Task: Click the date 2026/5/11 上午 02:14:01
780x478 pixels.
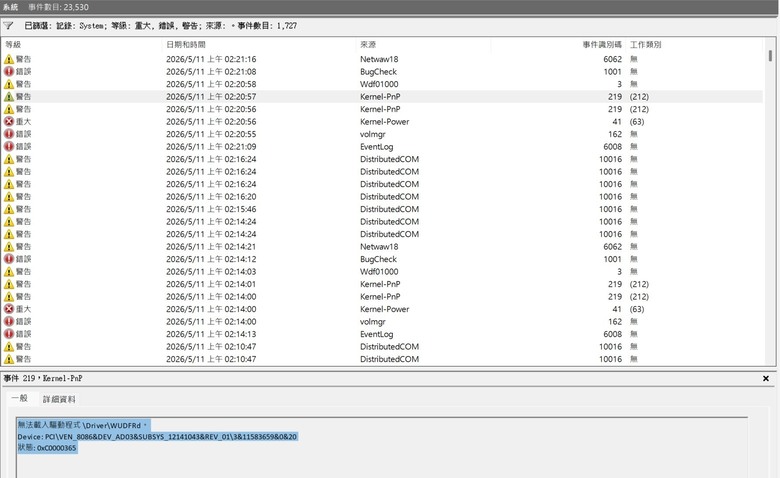Action: click(211, 284)
